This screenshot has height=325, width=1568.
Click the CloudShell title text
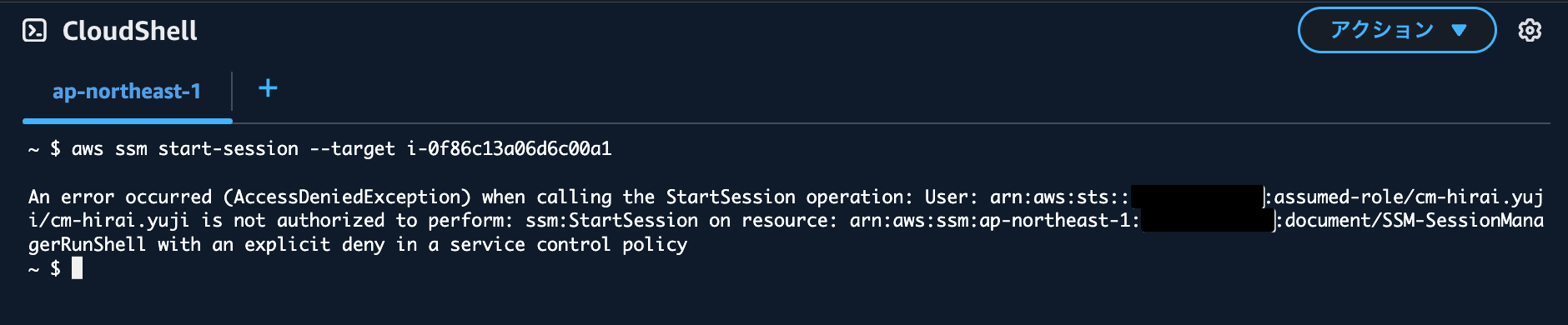coord(130,31)
